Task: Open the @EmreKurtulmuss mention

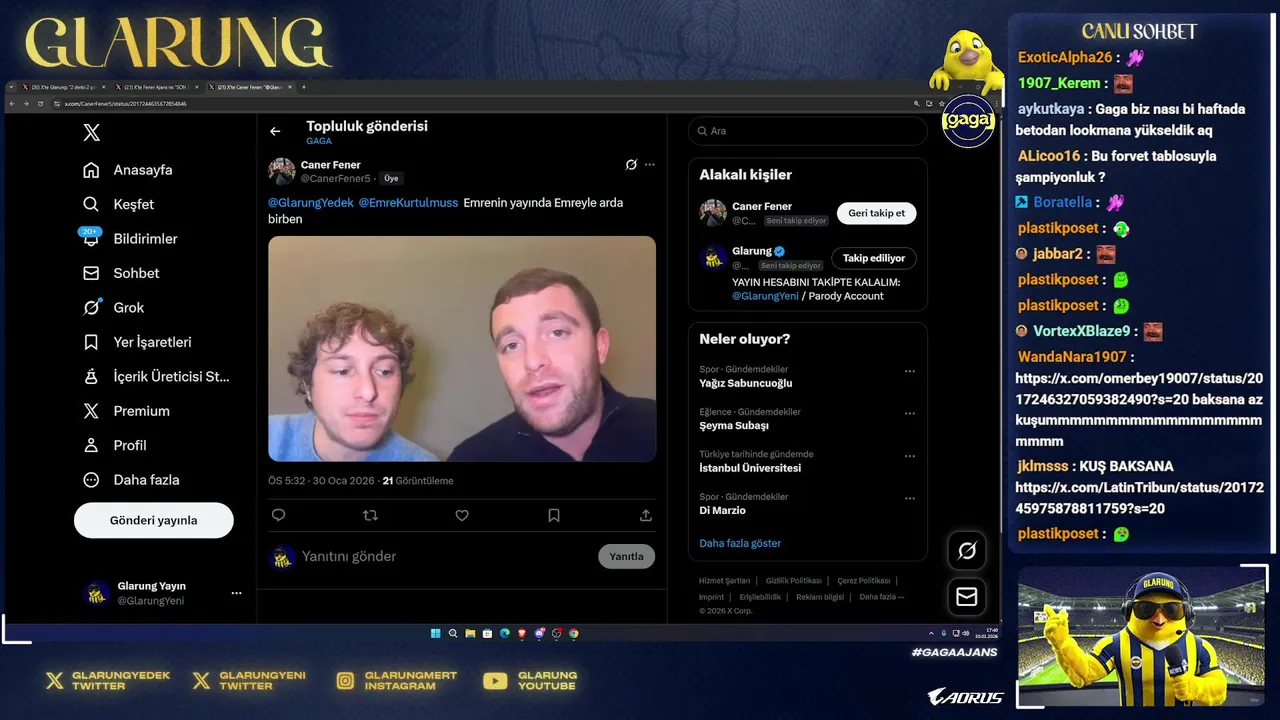Action: click(408, 203)
